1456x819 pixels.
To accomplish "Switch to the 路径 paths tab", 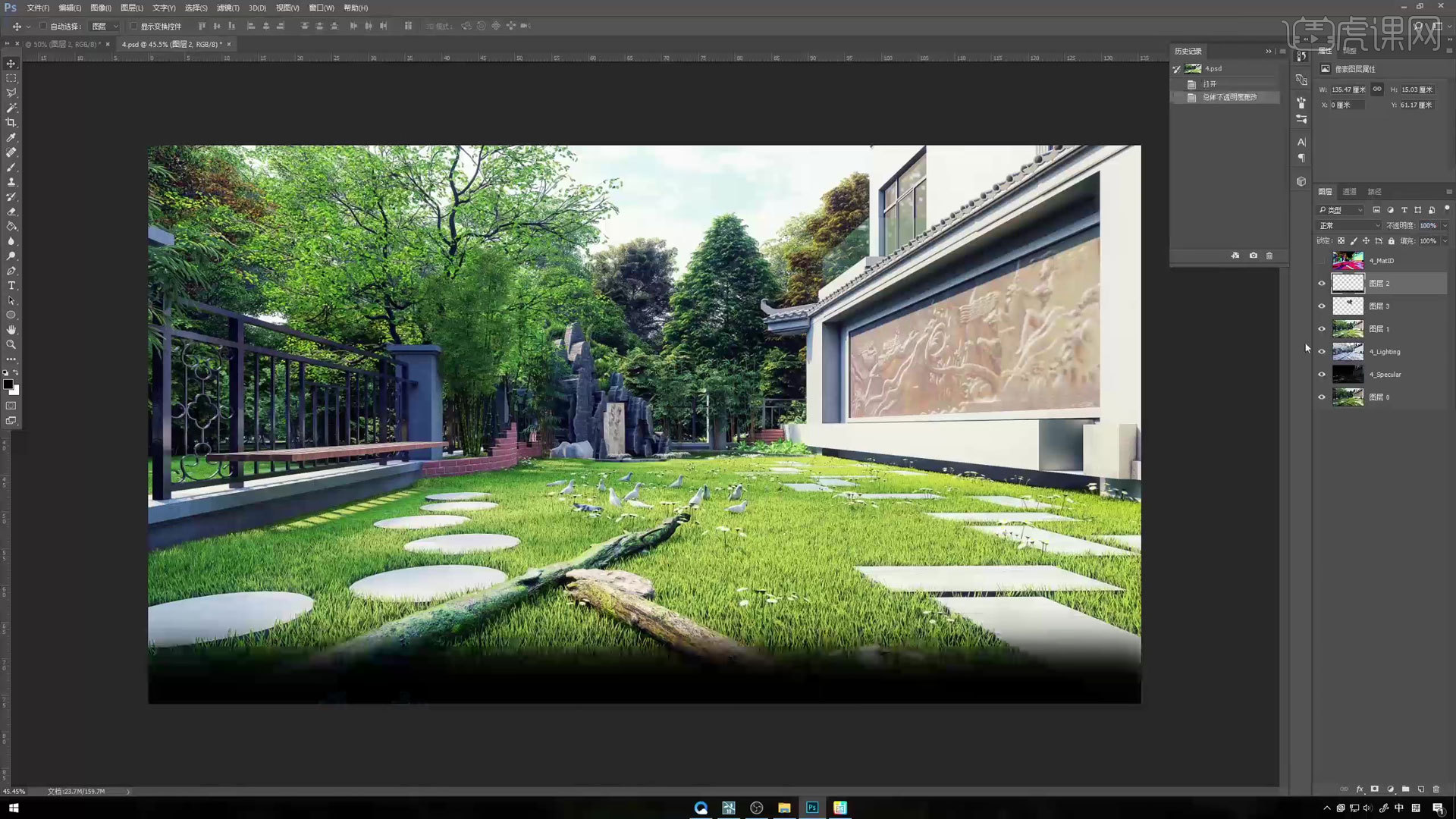I will [1374, 192].
